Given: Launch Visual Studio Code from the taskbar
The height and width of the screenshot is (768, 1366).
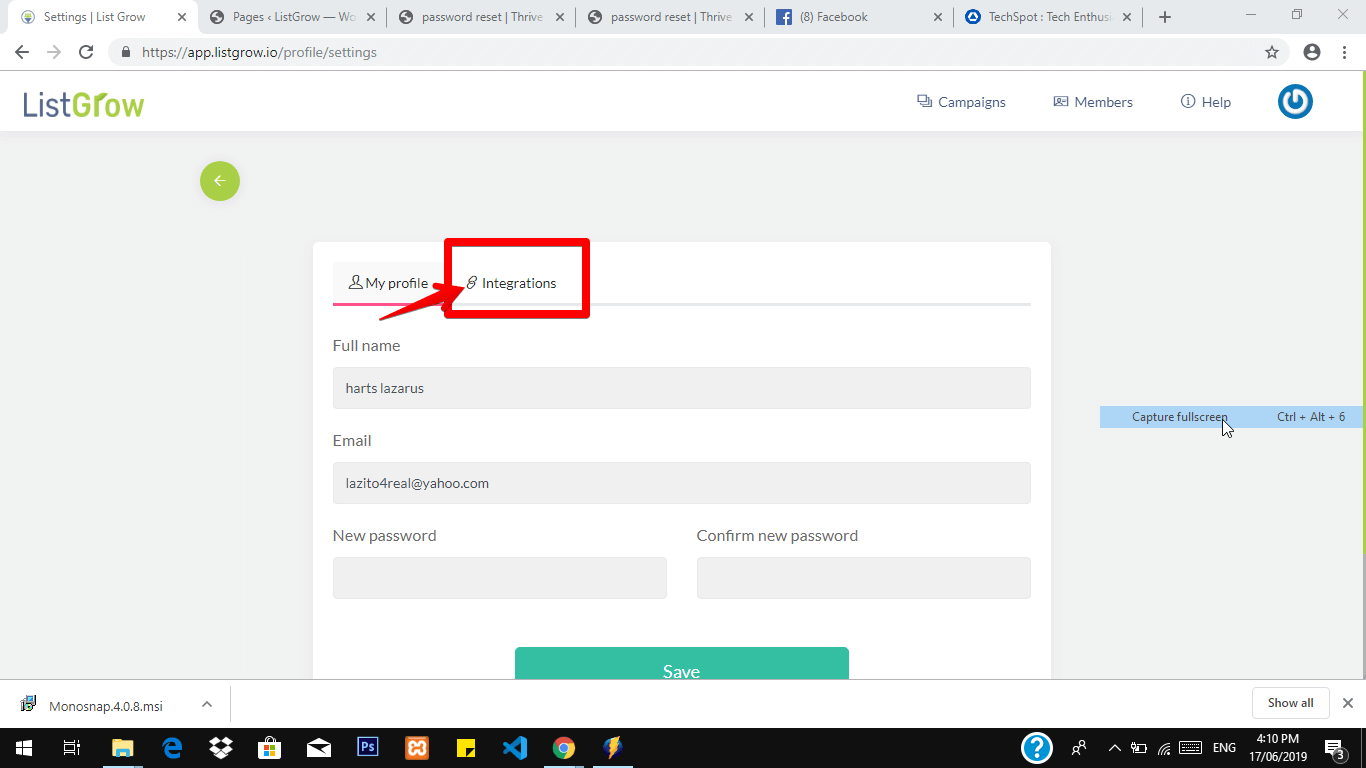Looking at the screenshot, I should [515, 747].
